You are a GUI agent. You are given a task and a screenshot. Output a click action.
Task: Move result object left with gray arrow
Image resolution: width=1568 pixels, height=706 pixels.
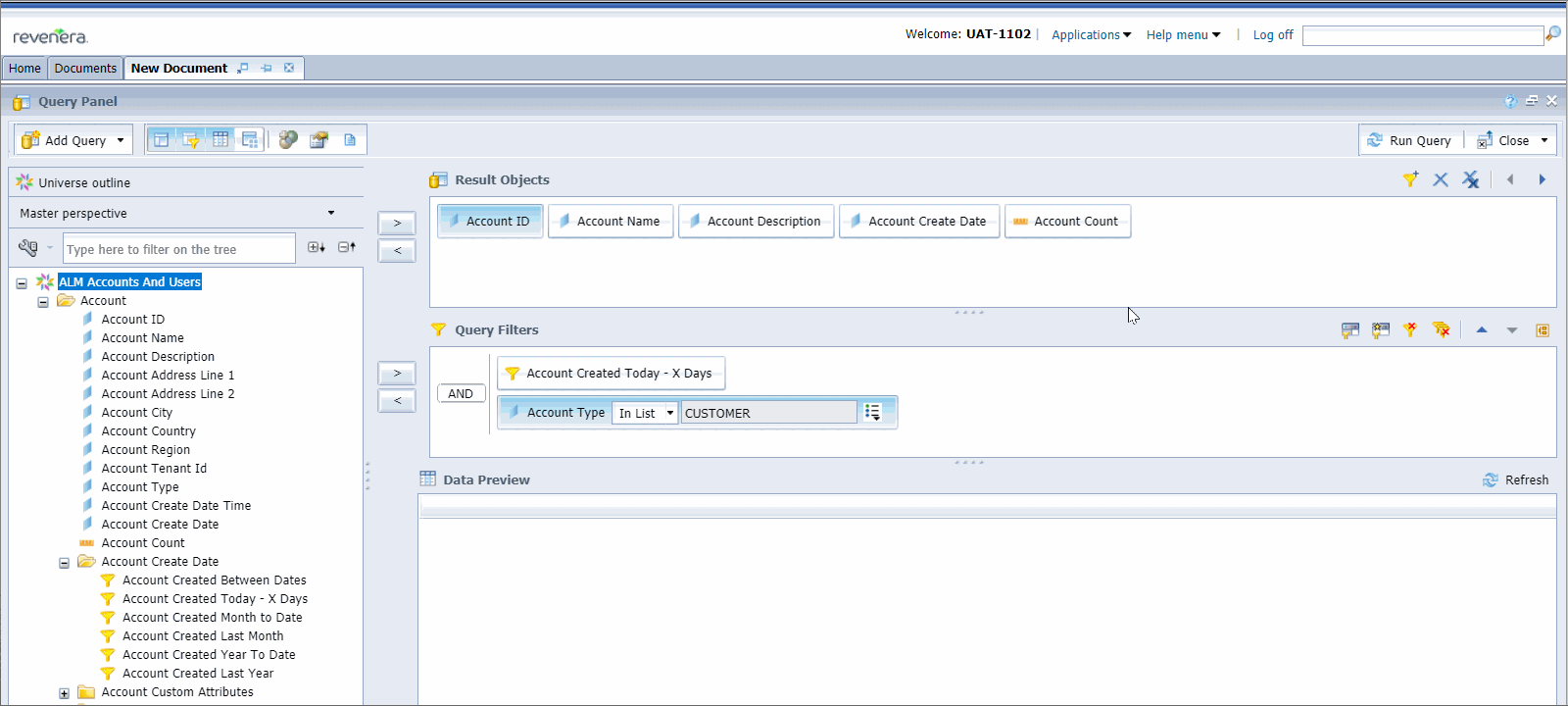click(x=1510, y=179)
